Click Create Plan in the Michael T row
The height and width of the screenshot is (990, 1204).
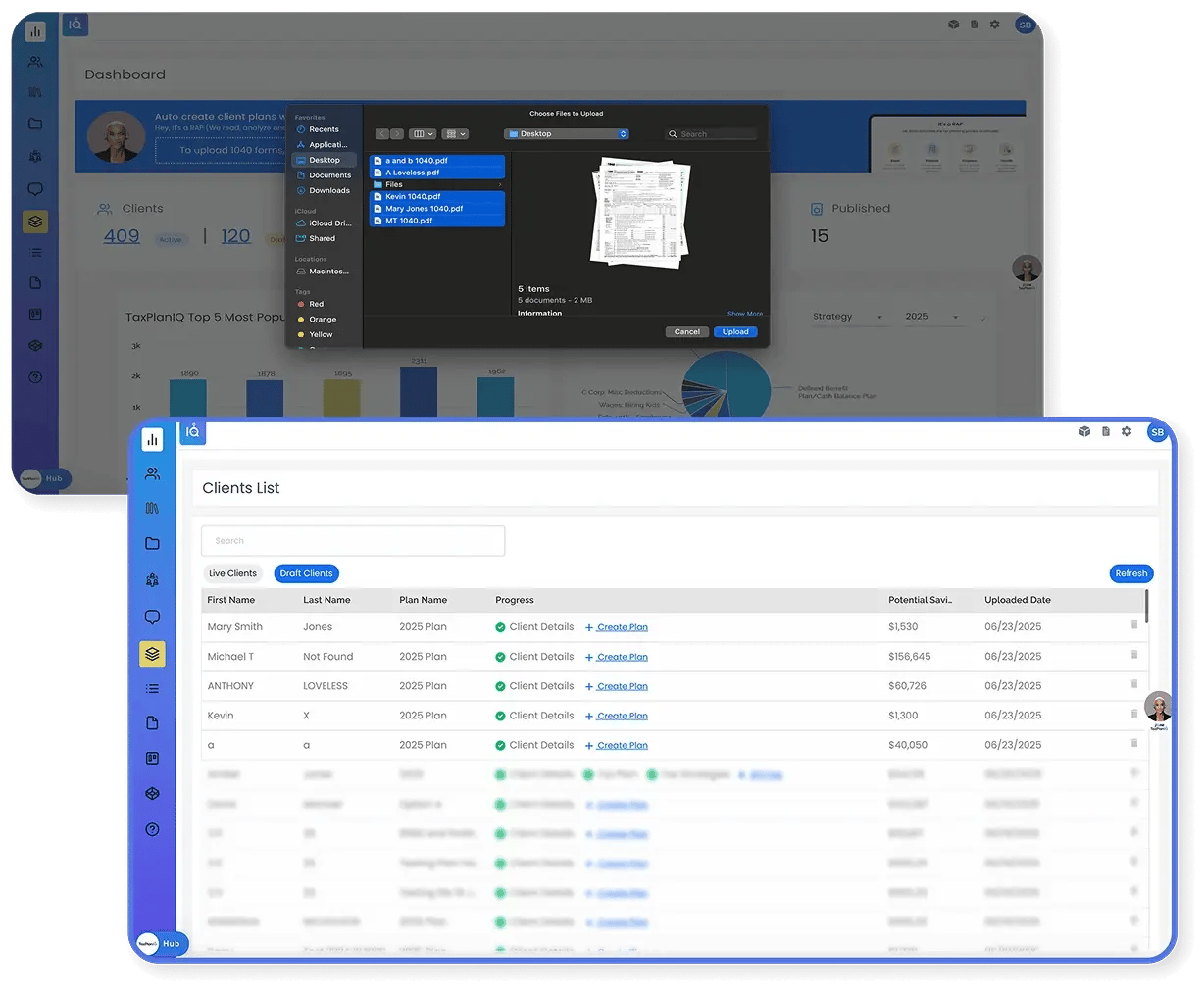[617, 657]
